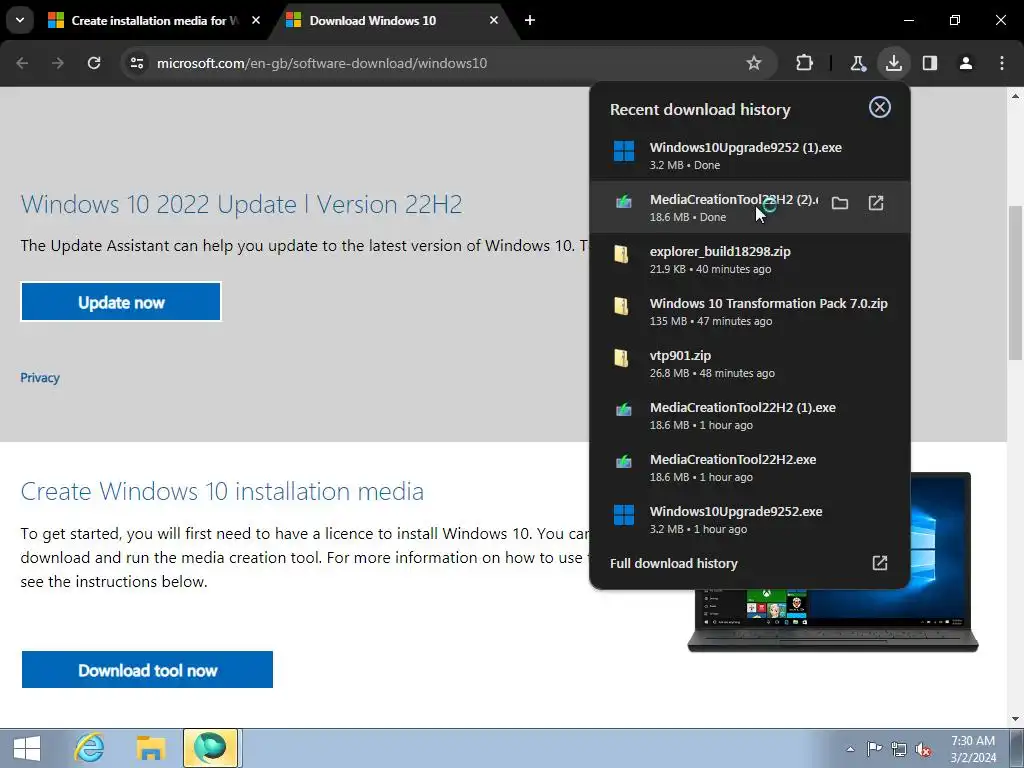
Task: Click the Windows 10 Transformation Pack zip icon
Action: pyautogui.click(x=621, y=306)
